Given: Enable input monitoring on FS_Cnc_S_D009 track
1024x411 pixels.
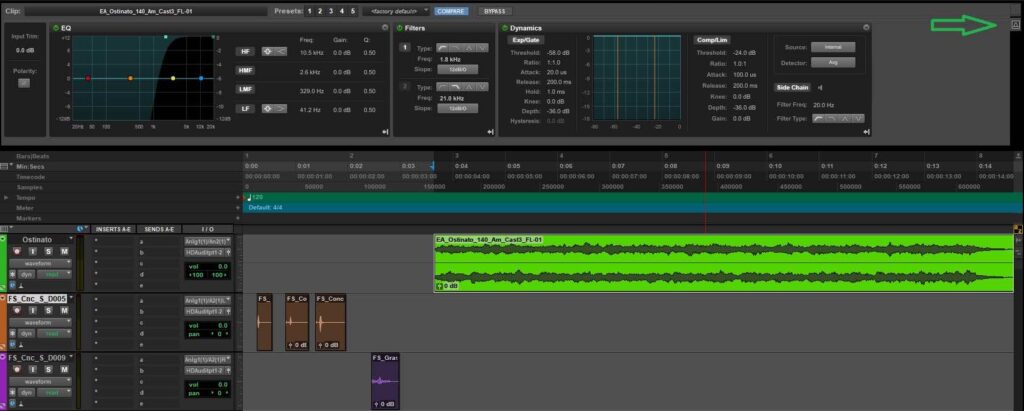Looking at the screenshot, I should (x=34, y=368).
